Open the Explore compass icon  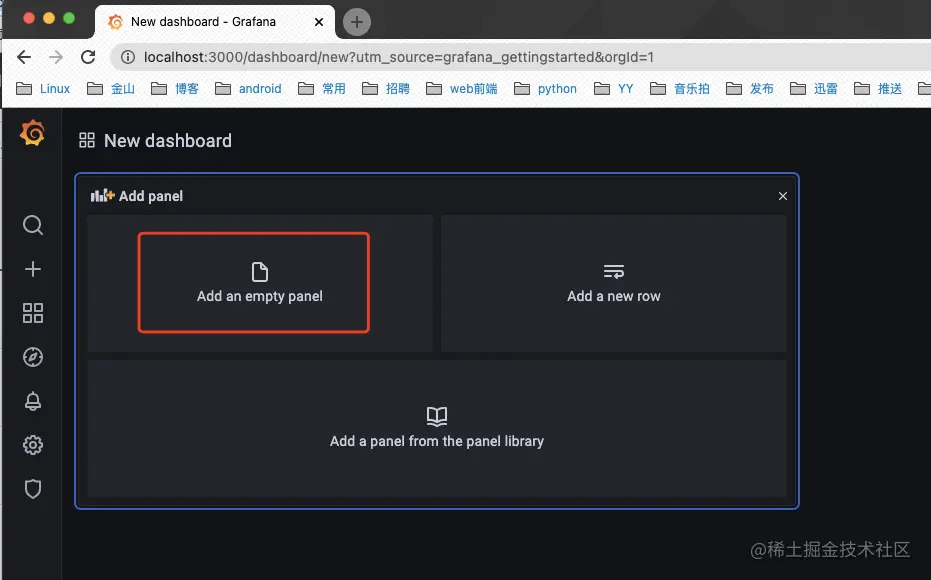pos(33,357)
